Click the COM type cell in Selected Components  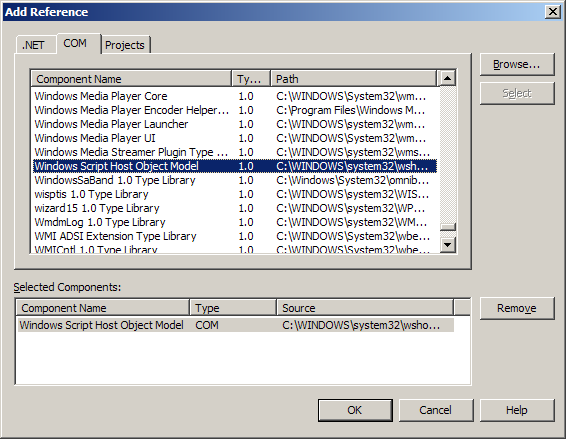pos(207,325)
